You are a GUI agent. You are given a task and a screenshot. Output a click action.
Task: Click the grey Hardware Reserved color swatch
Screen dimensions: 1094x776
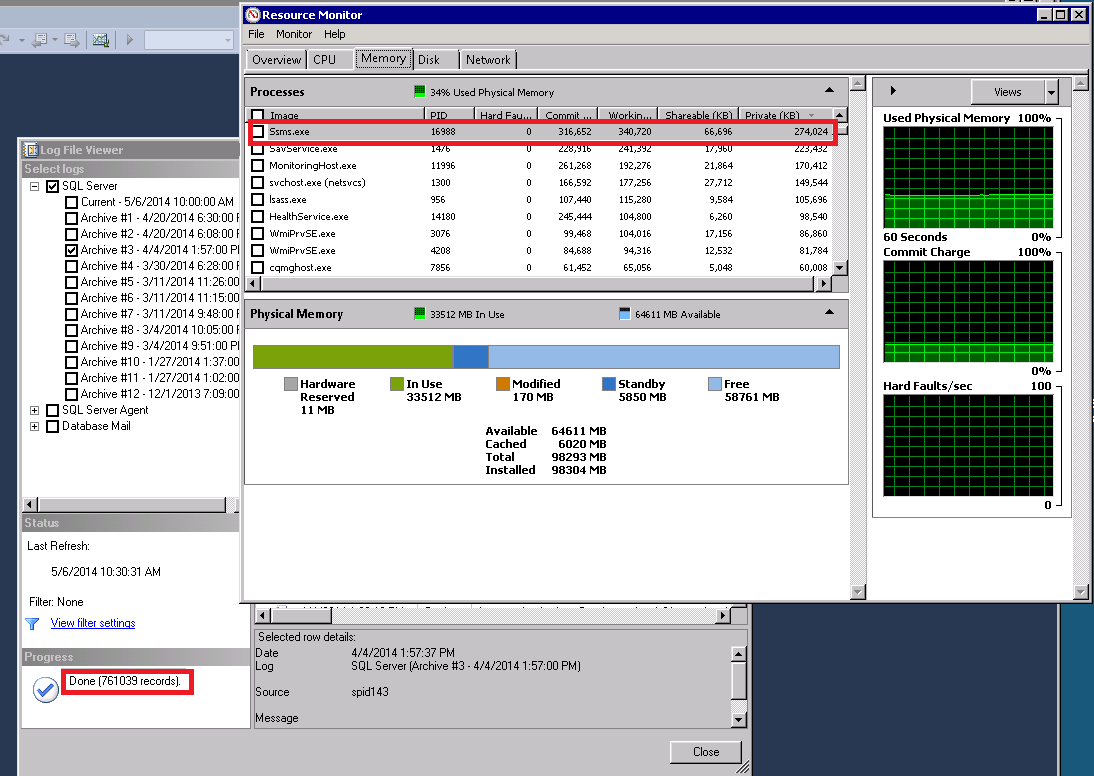[x=291, y=384]
